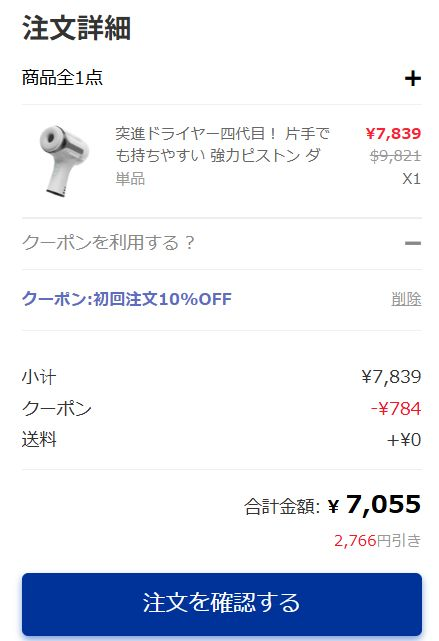The width and height of the screenshot is (439, 641).
Task: Select the applied 初回注文10%OFF coupon label
Action: [127, 299]
